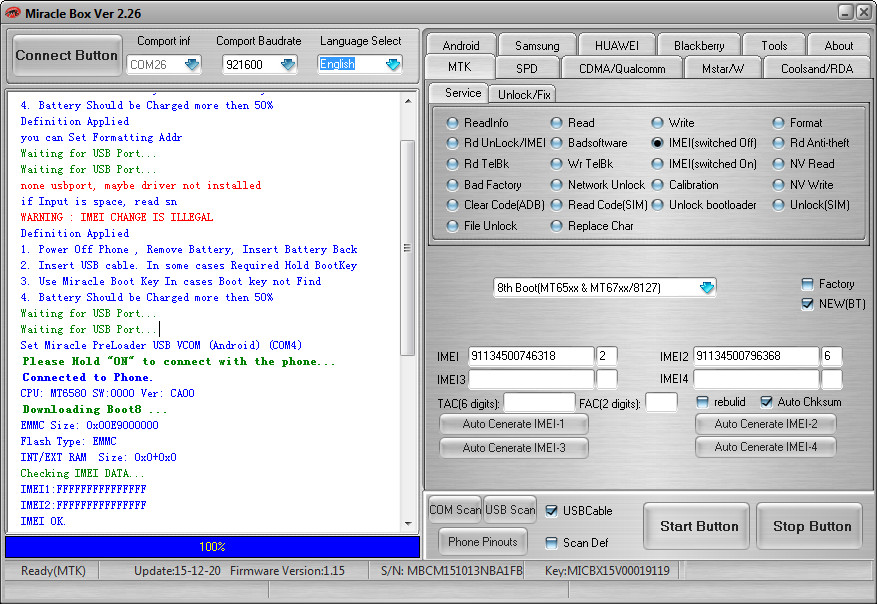
Task: Select the Wr TelBk radio option
Action: point(557,164)
